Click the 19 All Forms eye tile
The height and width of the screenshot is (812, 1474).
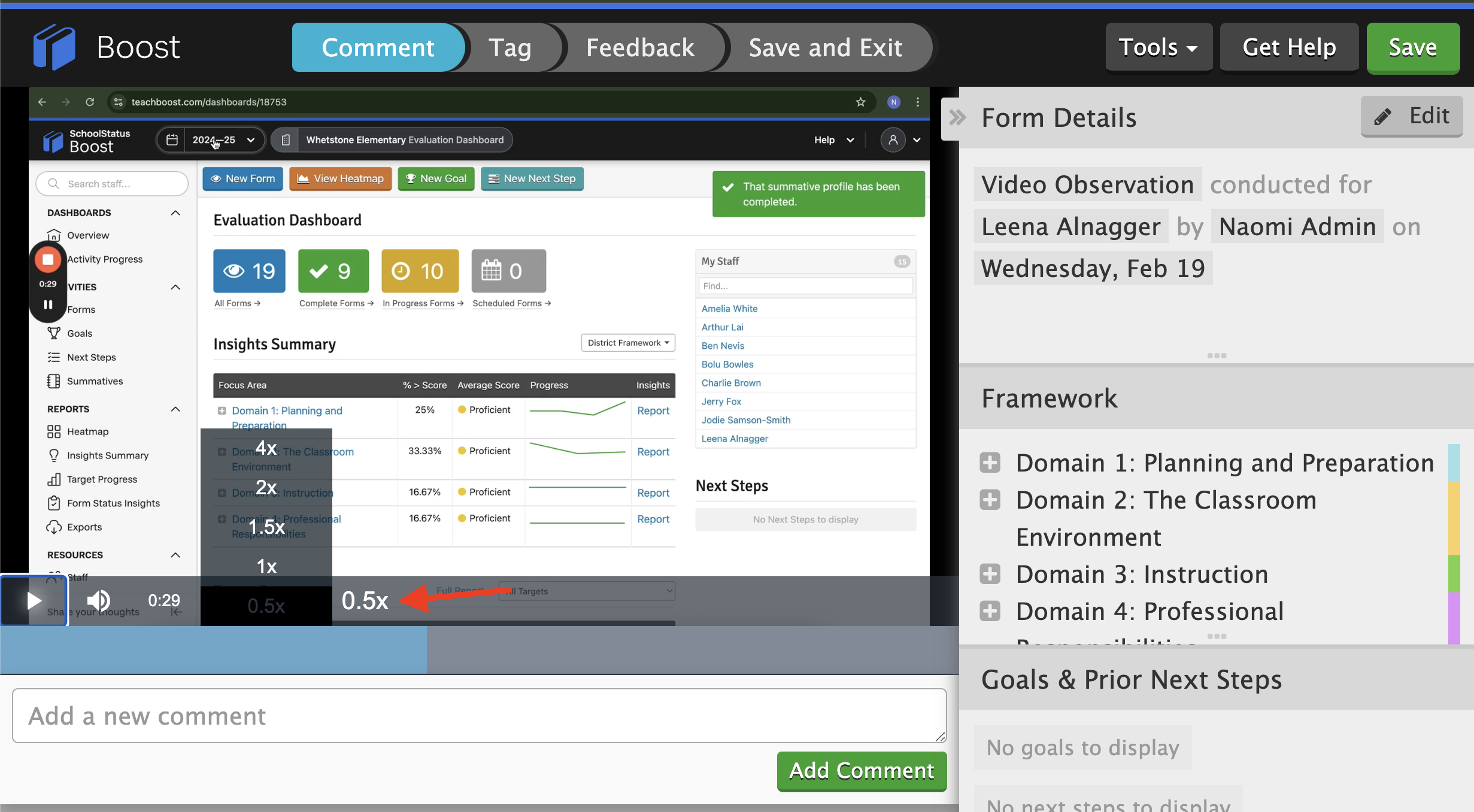tap(249, 271)
